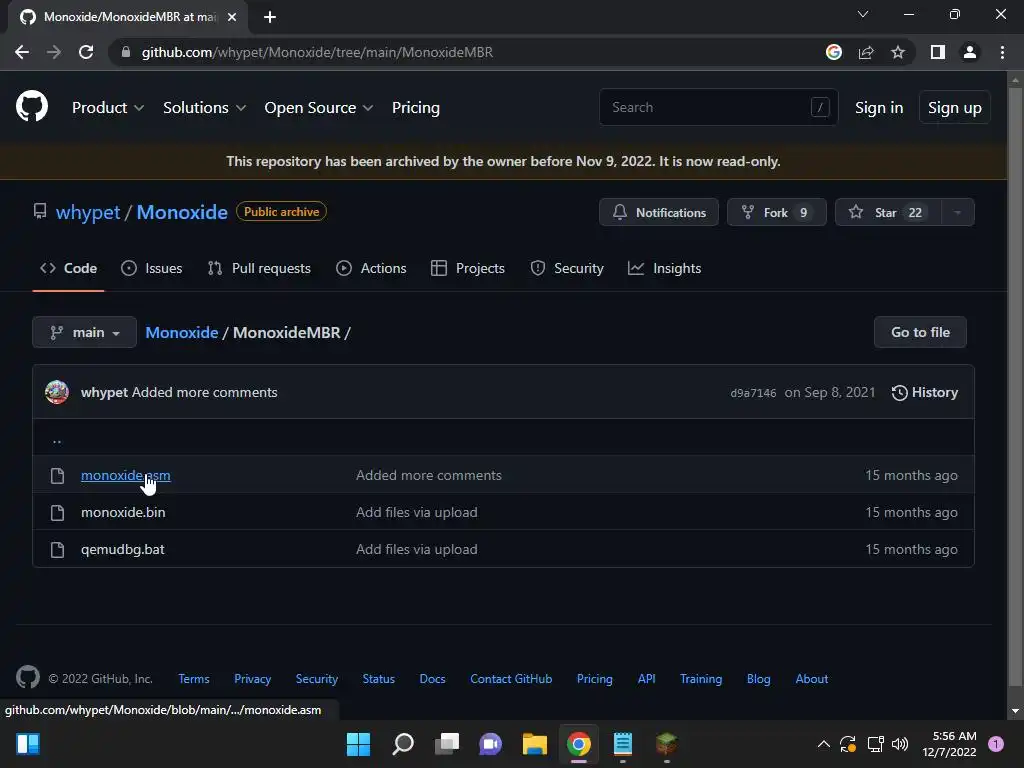Open File Explorer from taskbar
The image size is (1024, 768).
coord(535,744)
